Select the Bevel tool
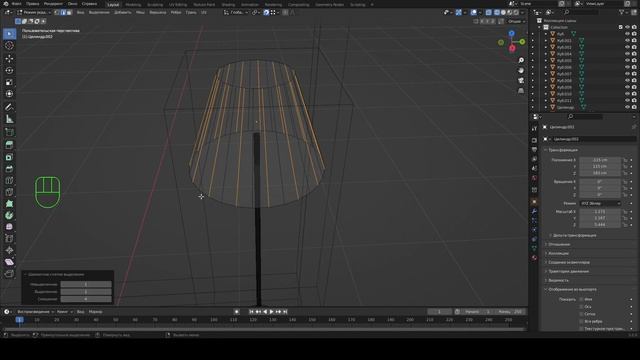Screen dimensions: 640x360 coord(9,169)
